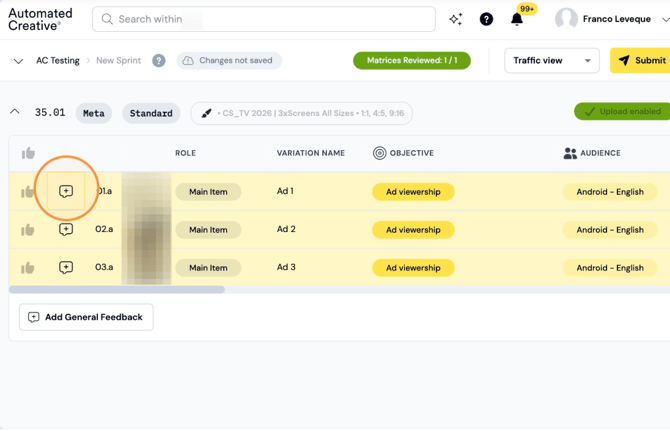
Task: Click the Submit button
Action: (x=640, y=61)
